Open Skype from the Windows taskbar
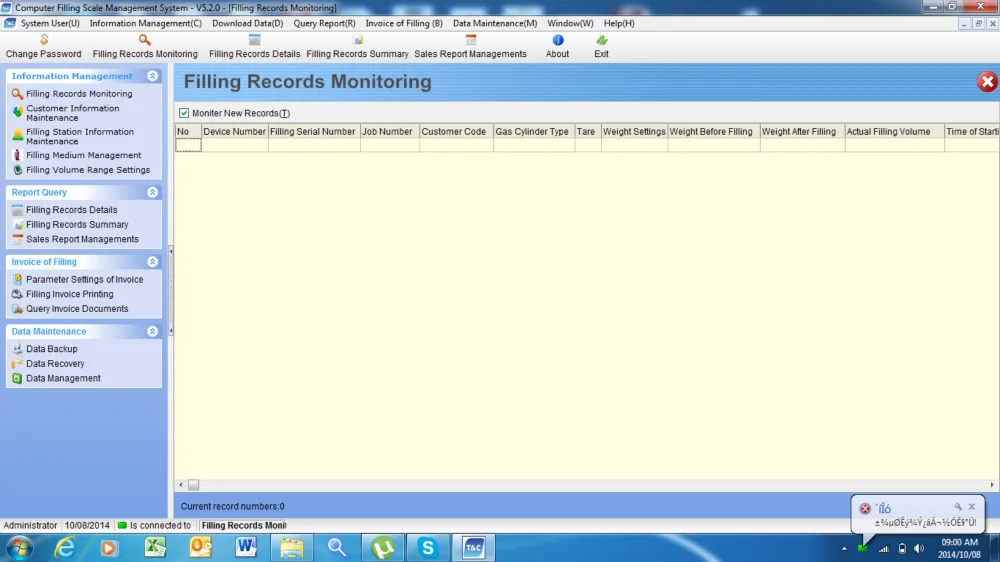Viewport: 1000px width, 562px height. (428, 547)
